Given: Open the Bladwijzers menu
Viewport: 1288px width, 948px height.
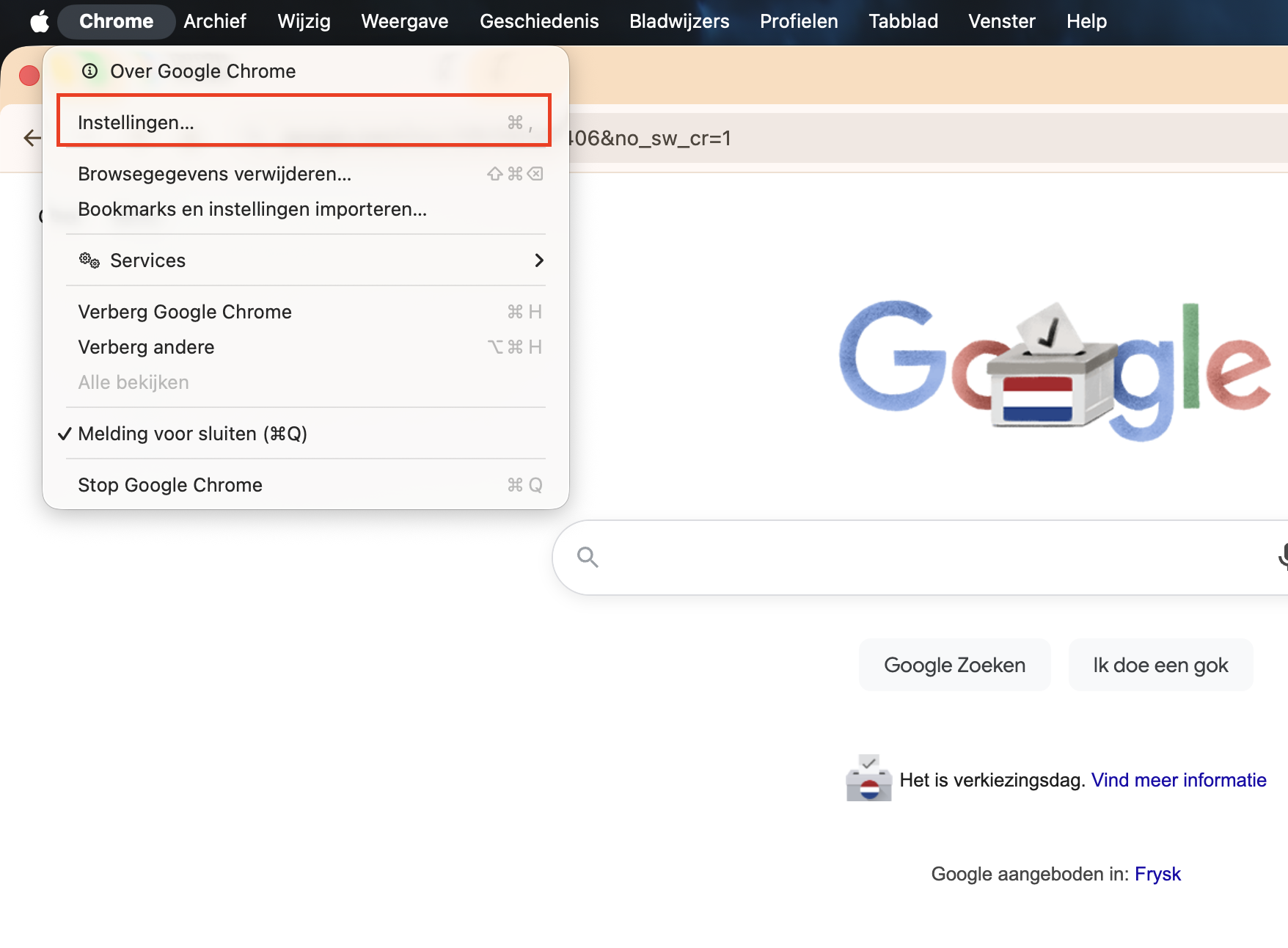Looking at the screenshot, I should tap(678, 21).
